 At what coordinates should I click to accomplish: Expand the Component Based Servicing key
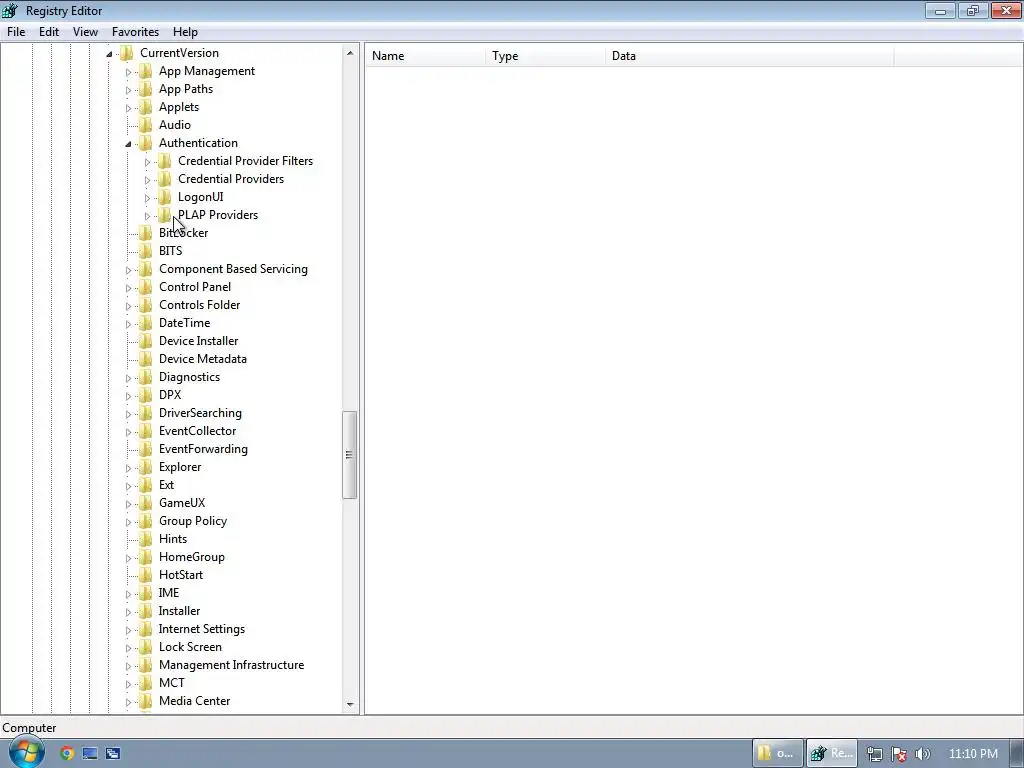128,270
